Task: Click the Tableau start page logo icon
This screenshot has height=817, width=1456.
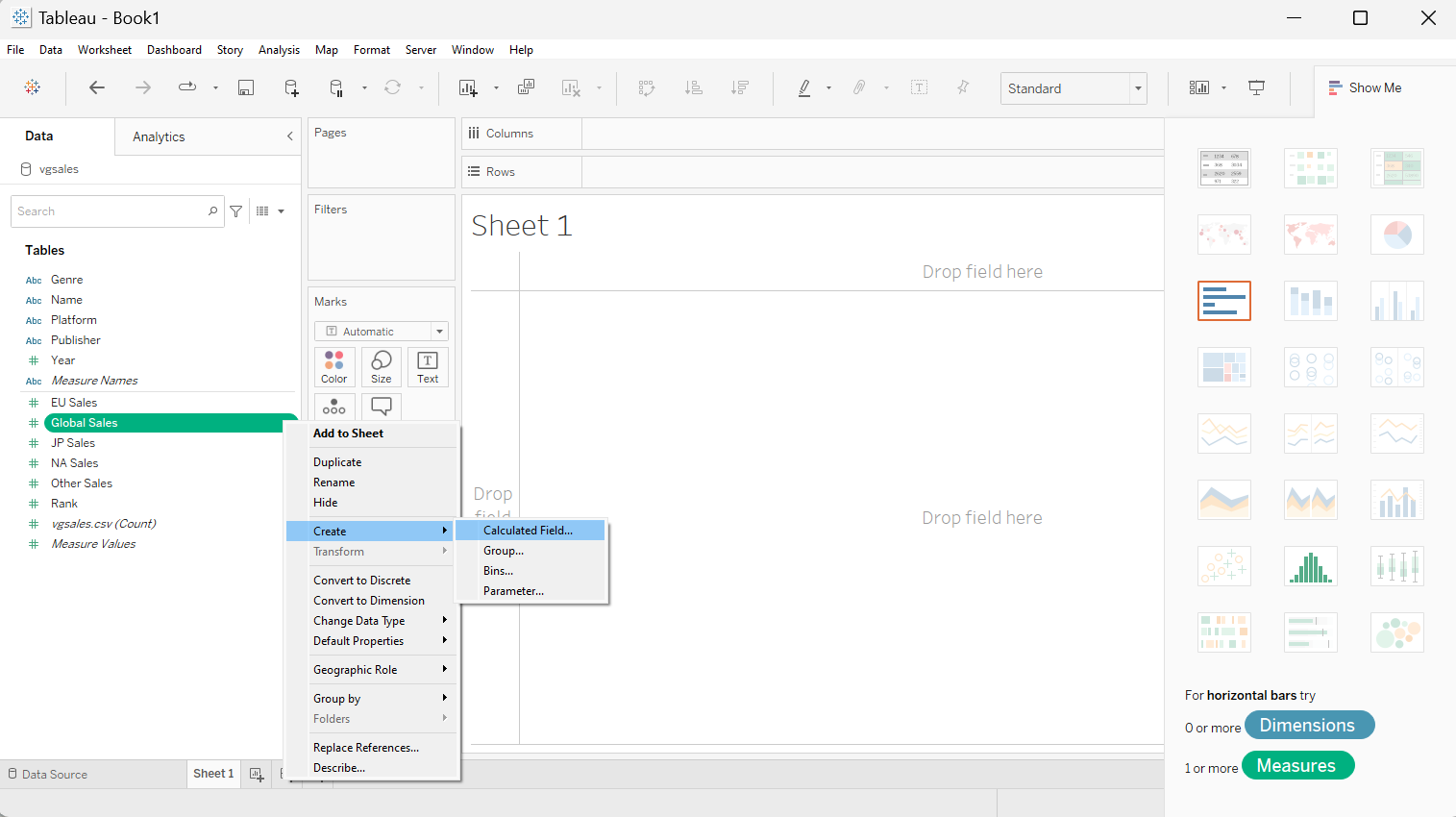Action: 33,87
